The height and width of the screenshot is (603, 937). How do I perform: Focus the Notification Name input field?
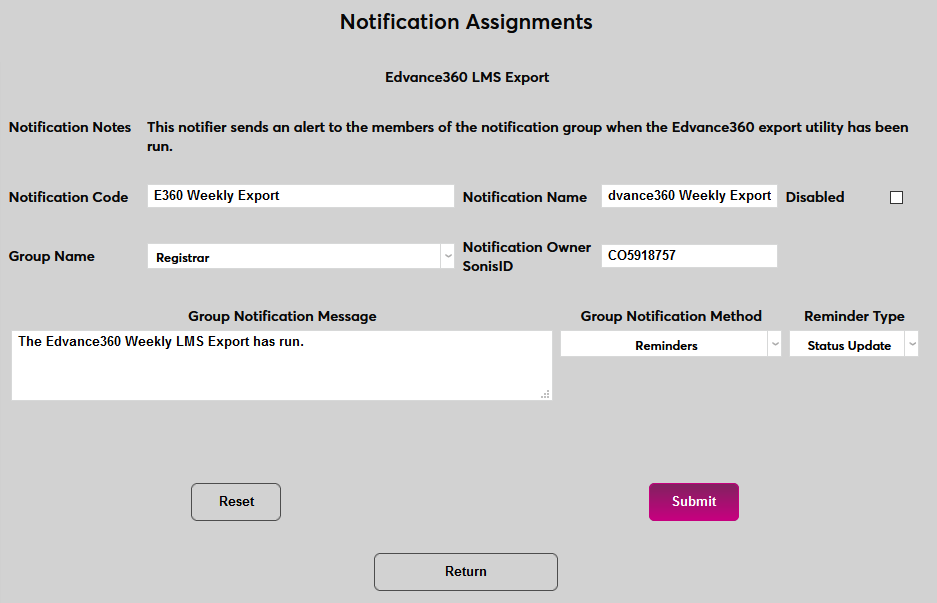point(689,196)
